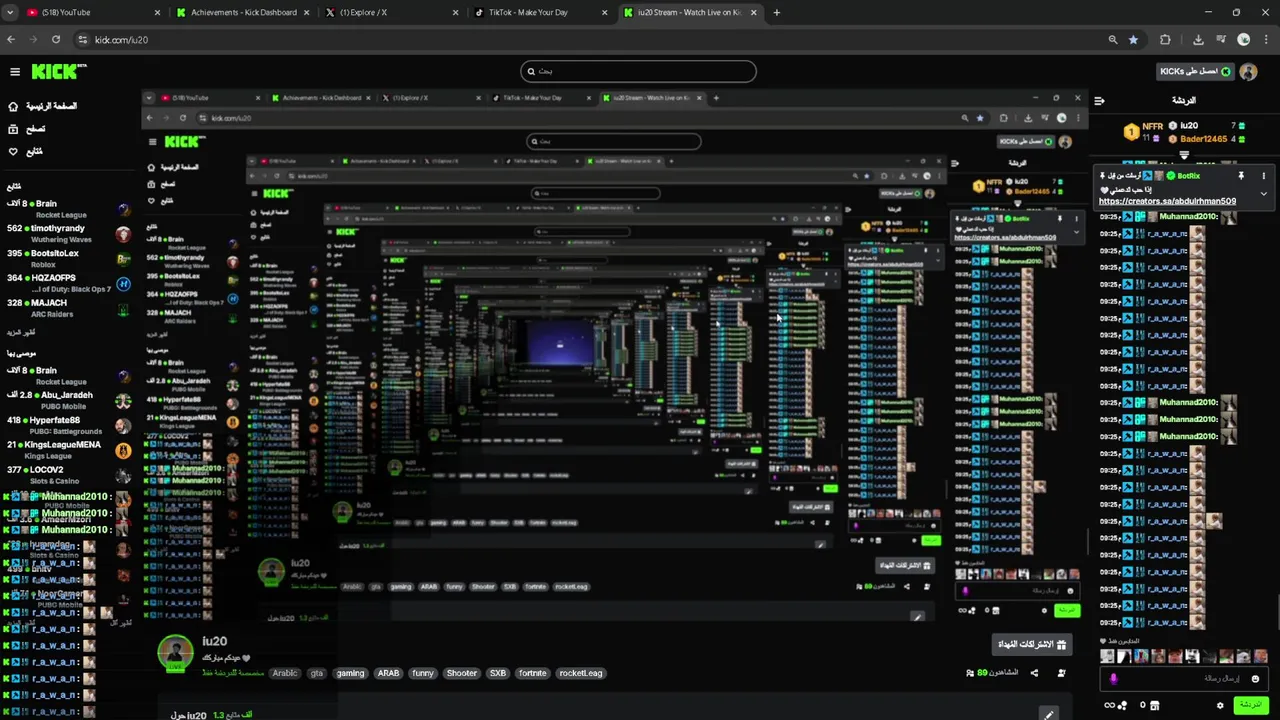Select the iu20 Stream browser tab

(x=690, y=12)
